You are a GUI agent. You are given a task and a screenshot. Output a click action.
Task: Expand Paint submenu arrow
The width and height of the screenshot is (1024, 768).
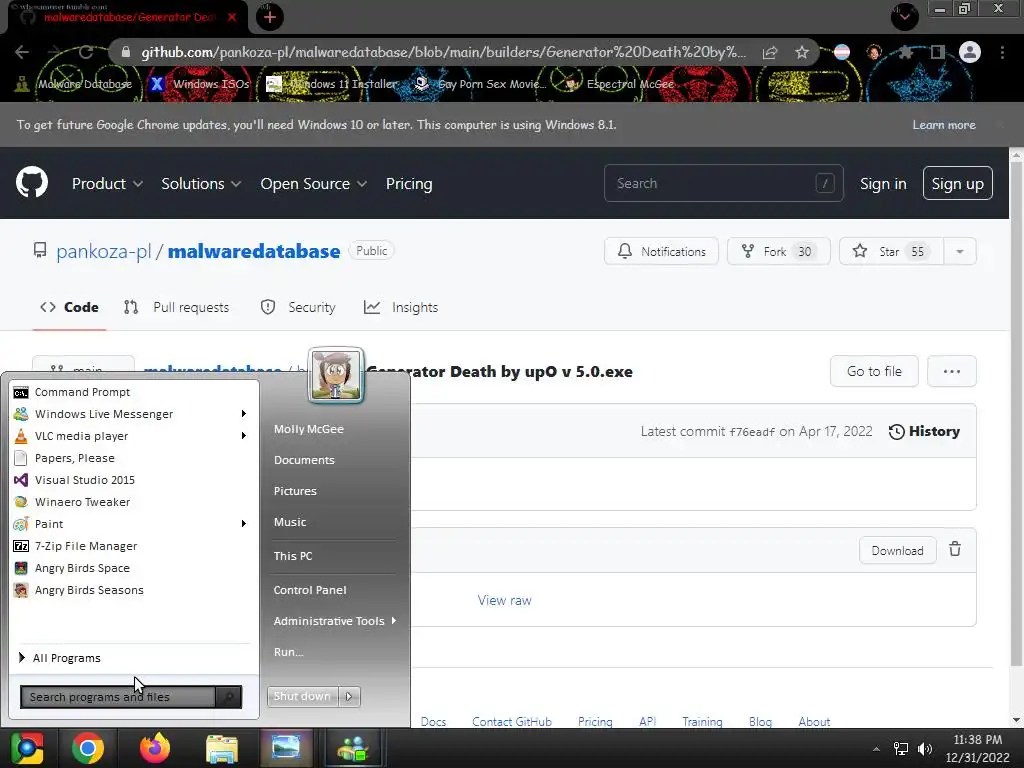[244, 524]
